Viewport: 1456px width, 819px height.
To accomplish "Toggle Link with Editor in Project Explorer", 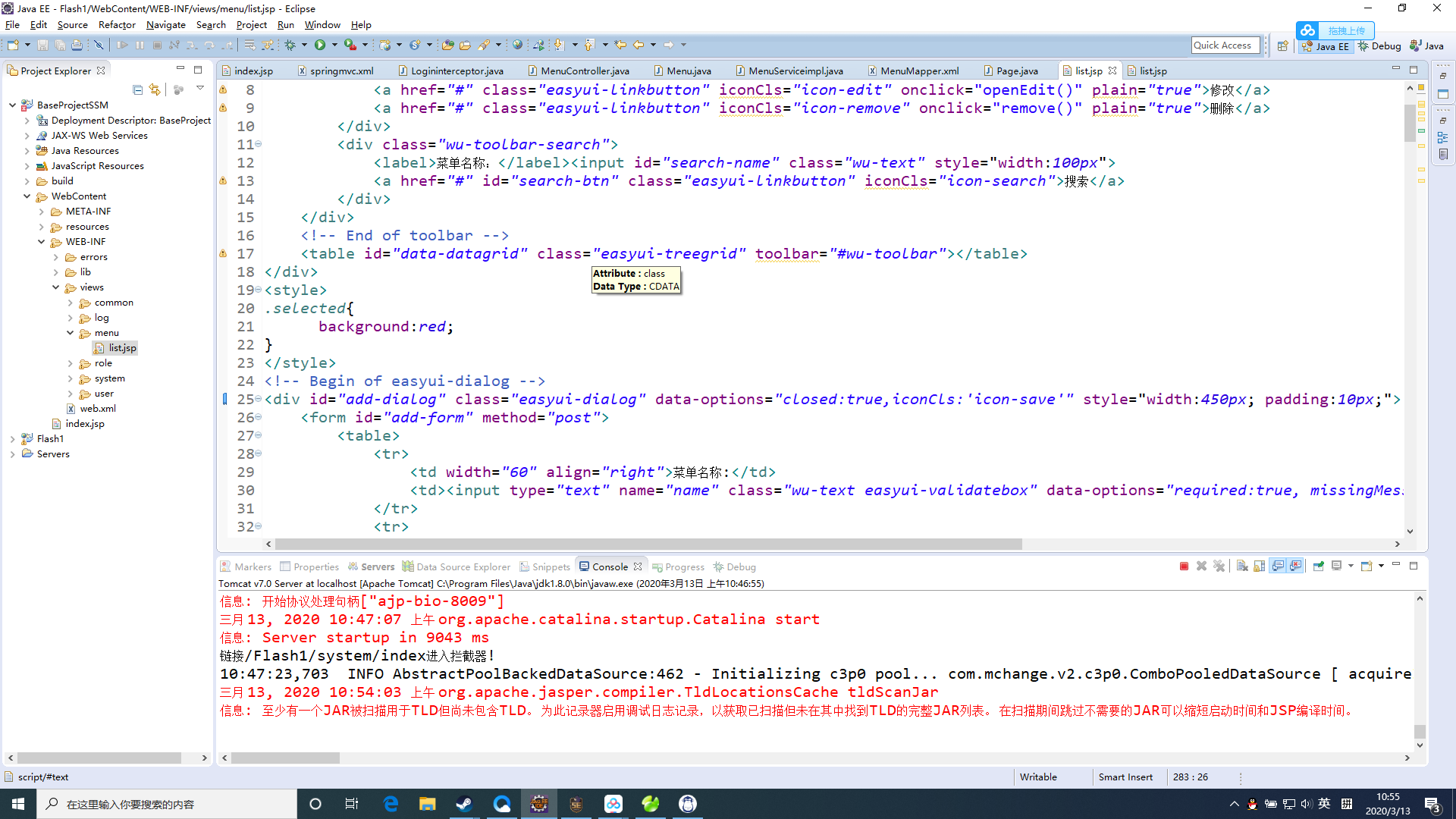I will pyautogui.click(x=155, y=89).
